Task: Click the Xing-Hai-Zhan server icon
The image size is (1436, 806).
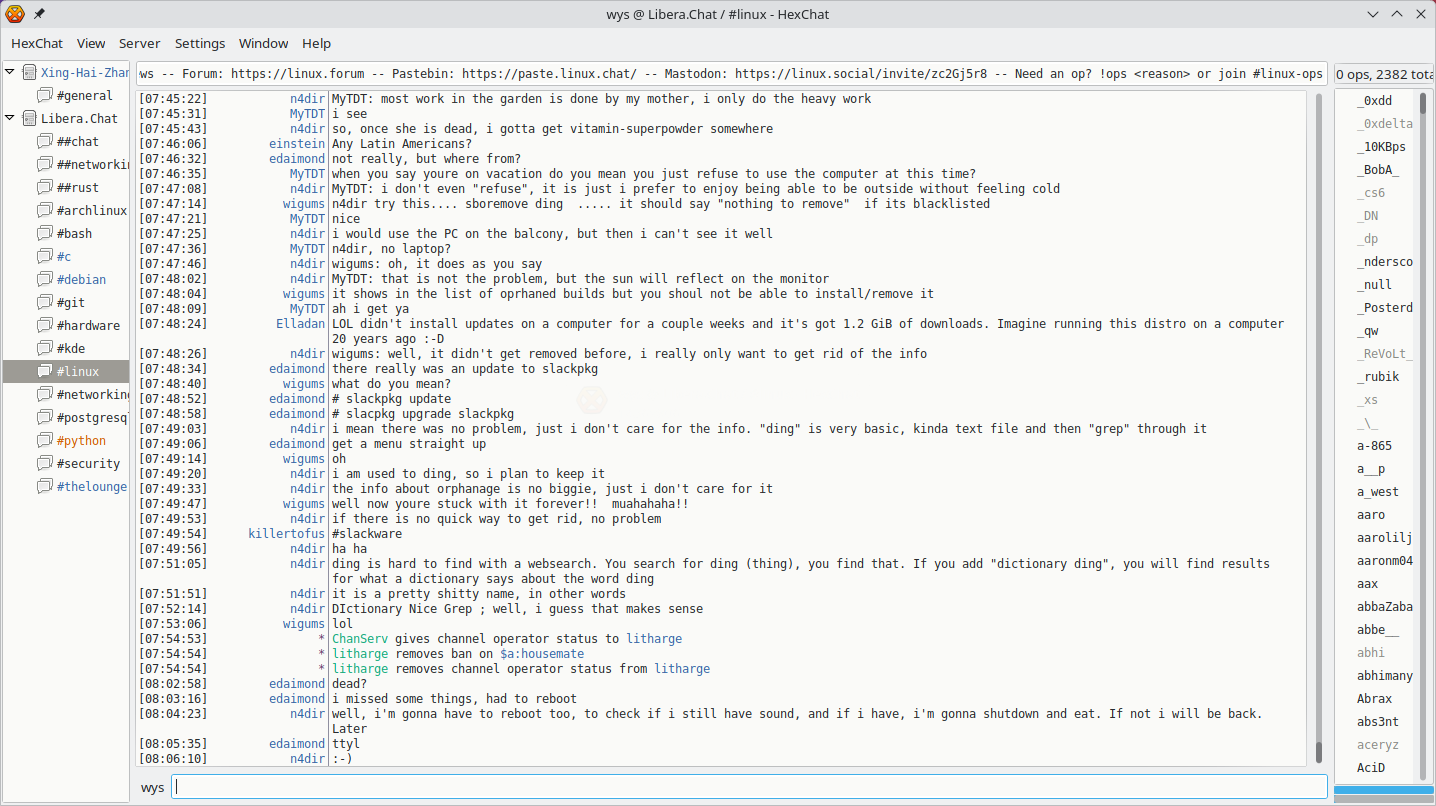Action: click(30, 72)
